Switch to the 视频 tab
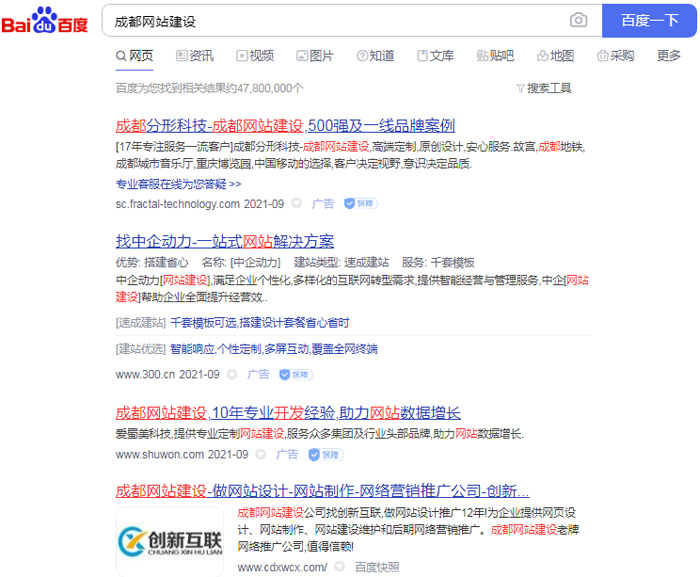The height and width of the screenshot is (577, 700). tap(255, 56)
